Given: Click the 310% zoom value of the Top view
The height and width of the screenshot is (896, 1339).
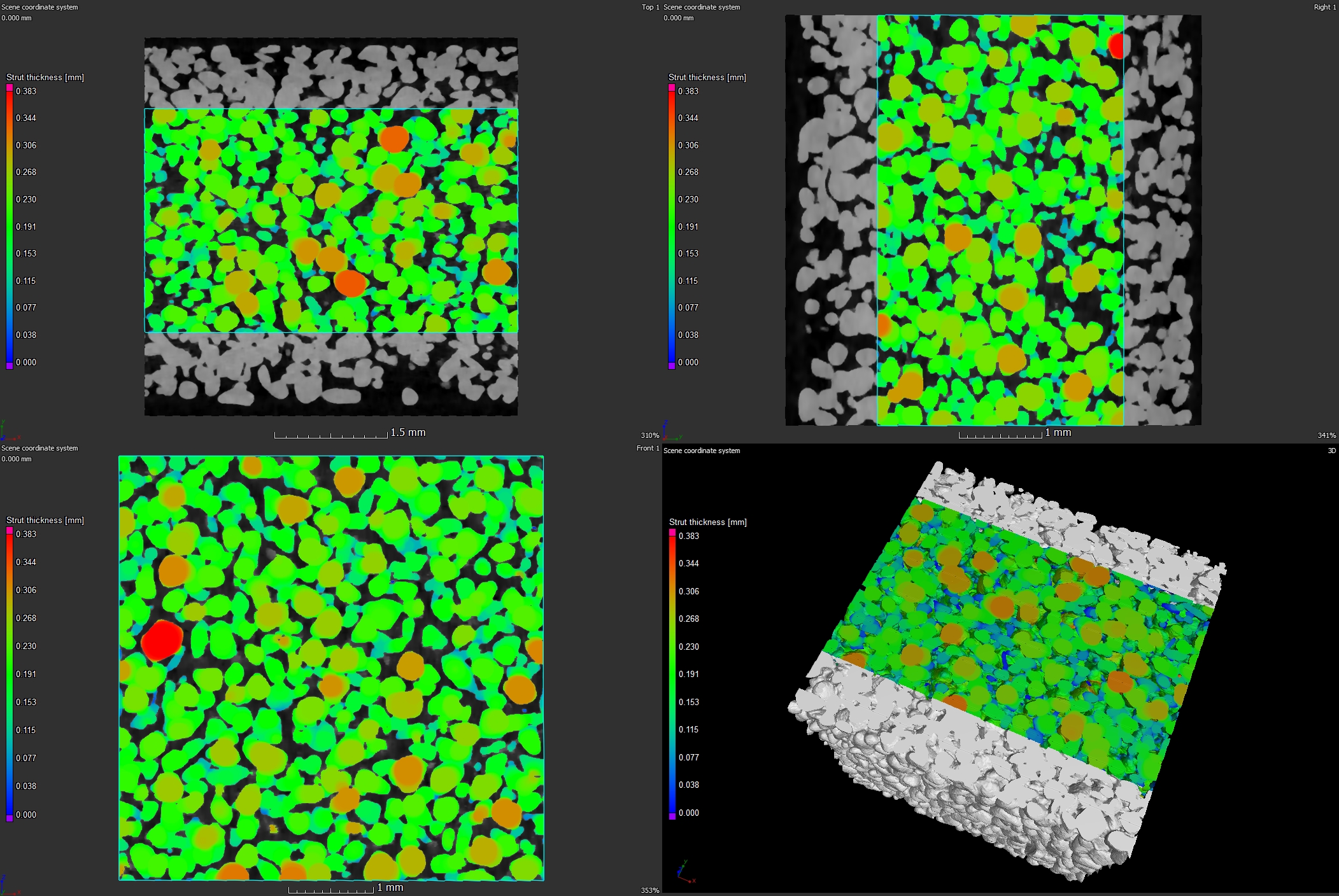Looking at the screenshot, I should click(x=649, y=435).
